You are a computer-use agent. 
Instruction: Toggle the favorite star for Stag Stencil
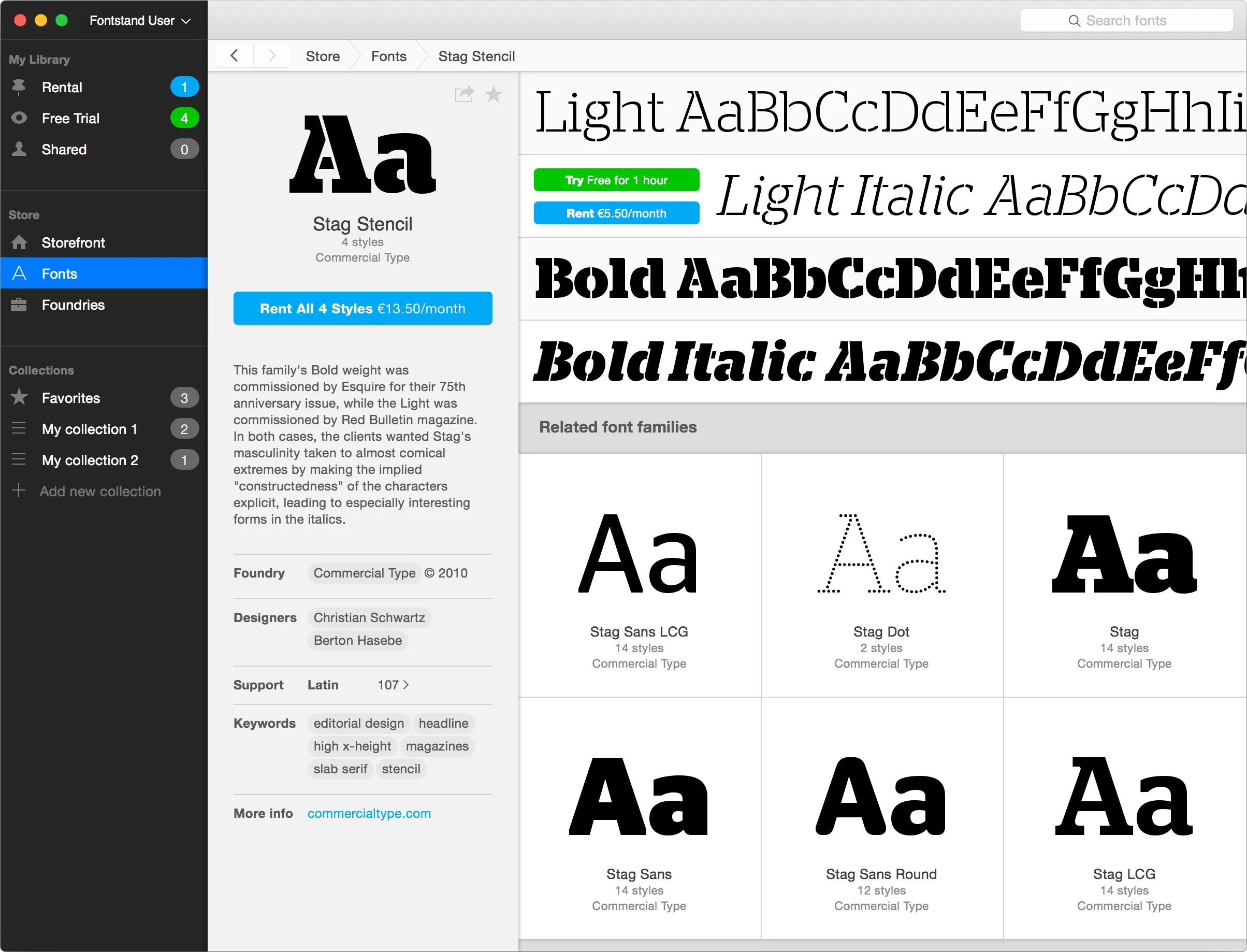[494, 94]
